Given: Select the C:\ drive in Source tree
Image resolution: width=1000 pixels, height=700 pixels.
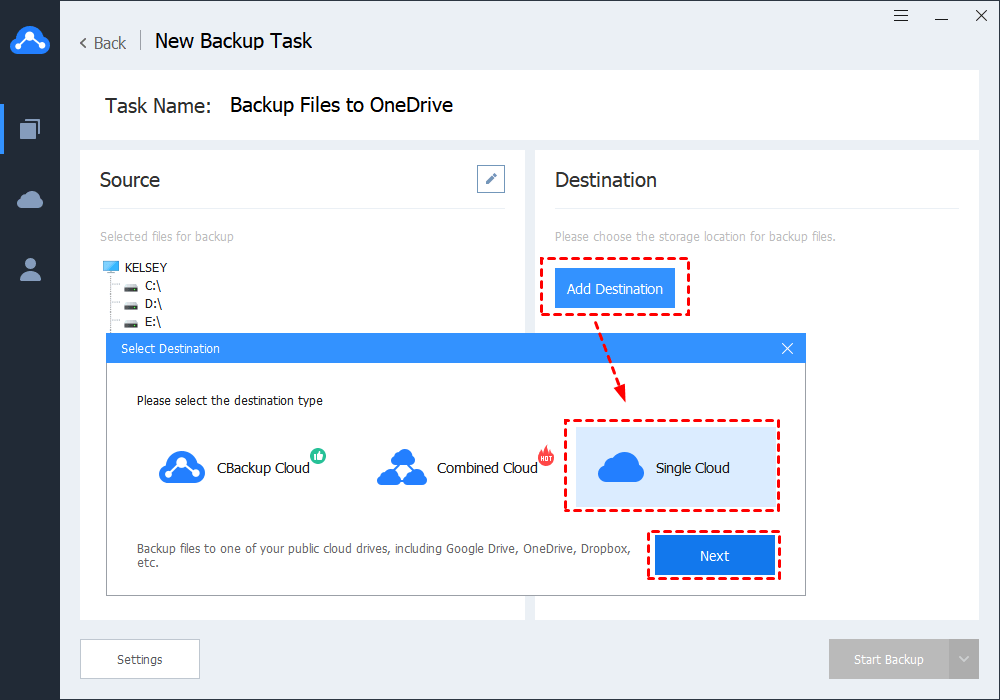Looking at the screenshot, I should click(153, 286).
